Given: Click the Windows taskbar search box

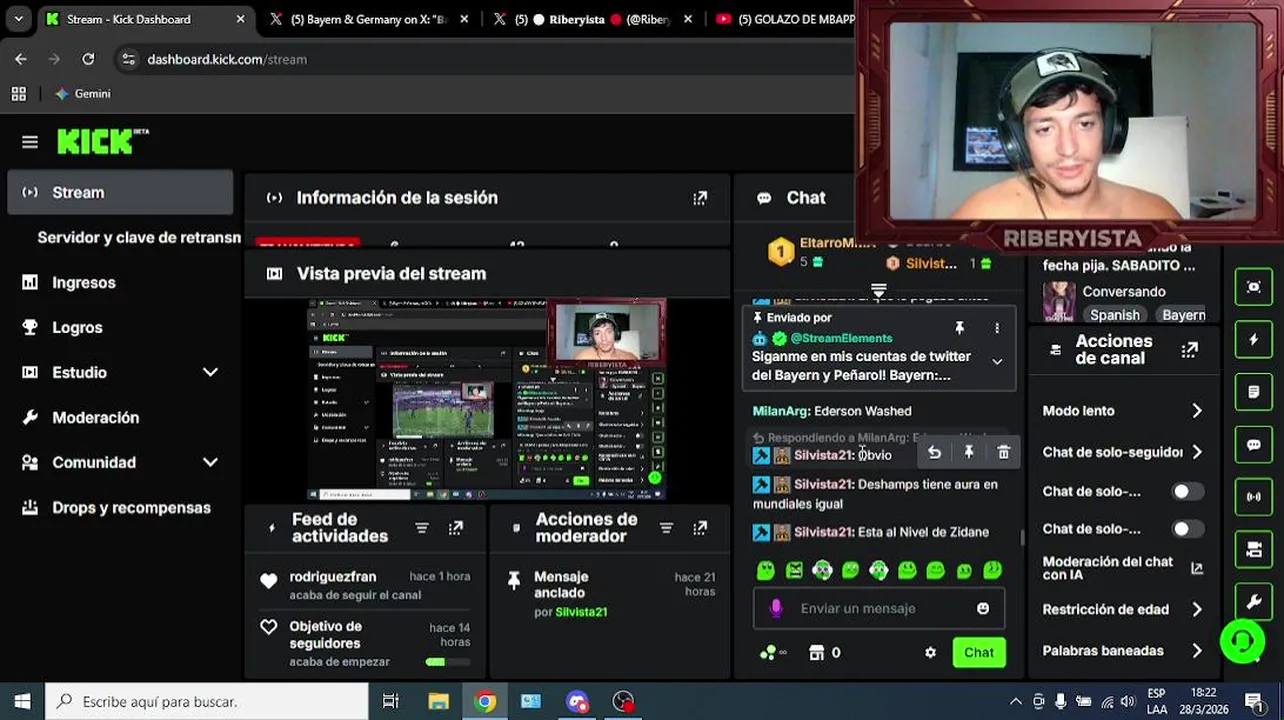Looking at the screenshot, I should pyautogui.click(x=208, y=702).
